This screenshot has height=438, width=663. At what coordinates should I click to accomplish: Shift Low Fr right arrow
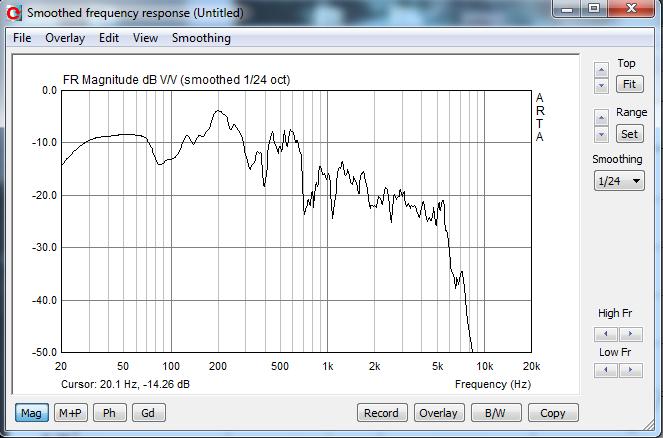[630, 370]
